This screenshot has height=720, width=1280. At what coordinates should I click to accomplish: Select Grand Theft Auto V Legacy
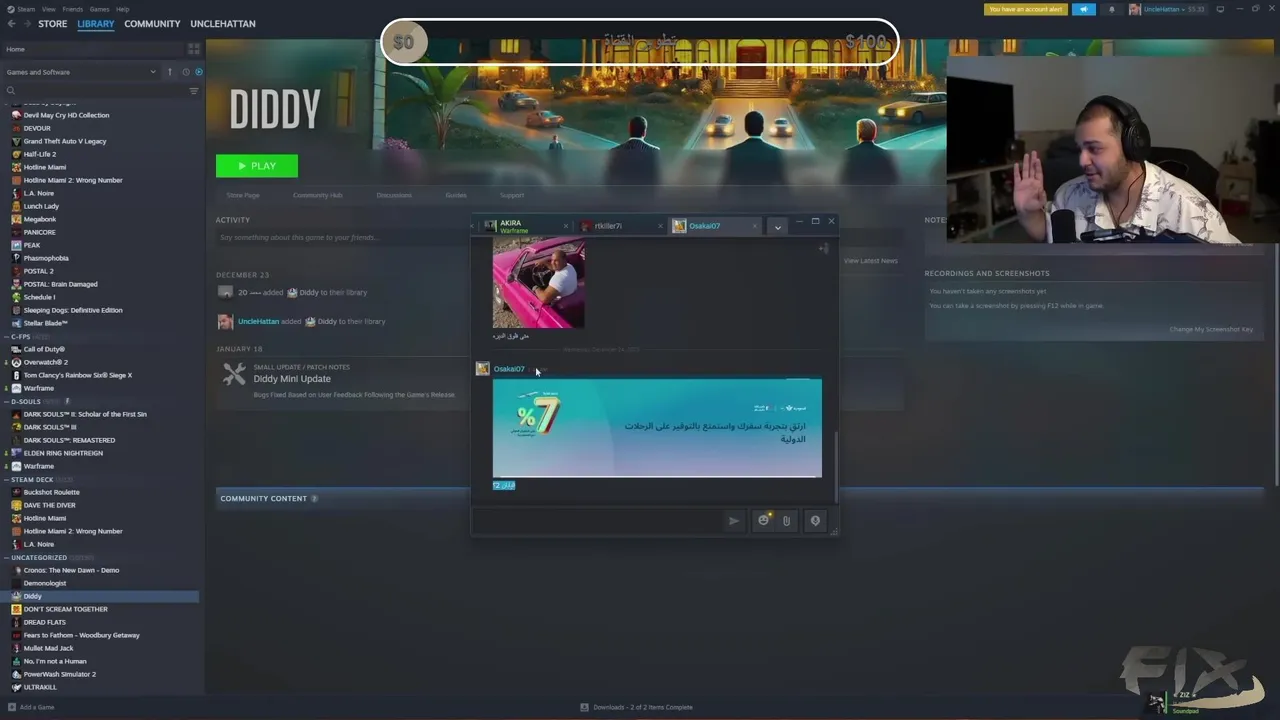65,141
